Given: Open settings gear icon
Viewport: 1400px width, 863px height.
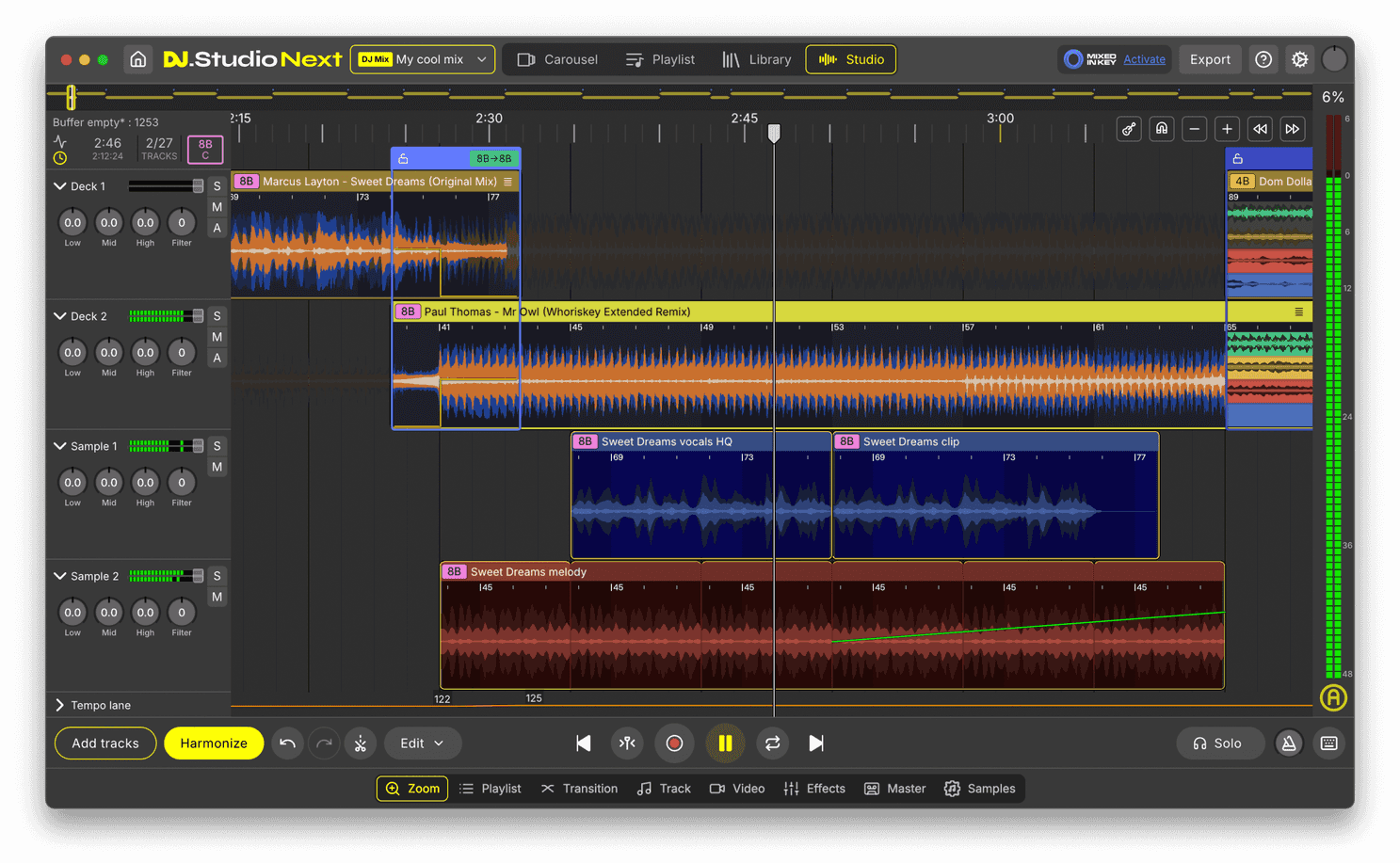Looking at the screenshot, I should pyautogui.click(x=1299, y=59).
